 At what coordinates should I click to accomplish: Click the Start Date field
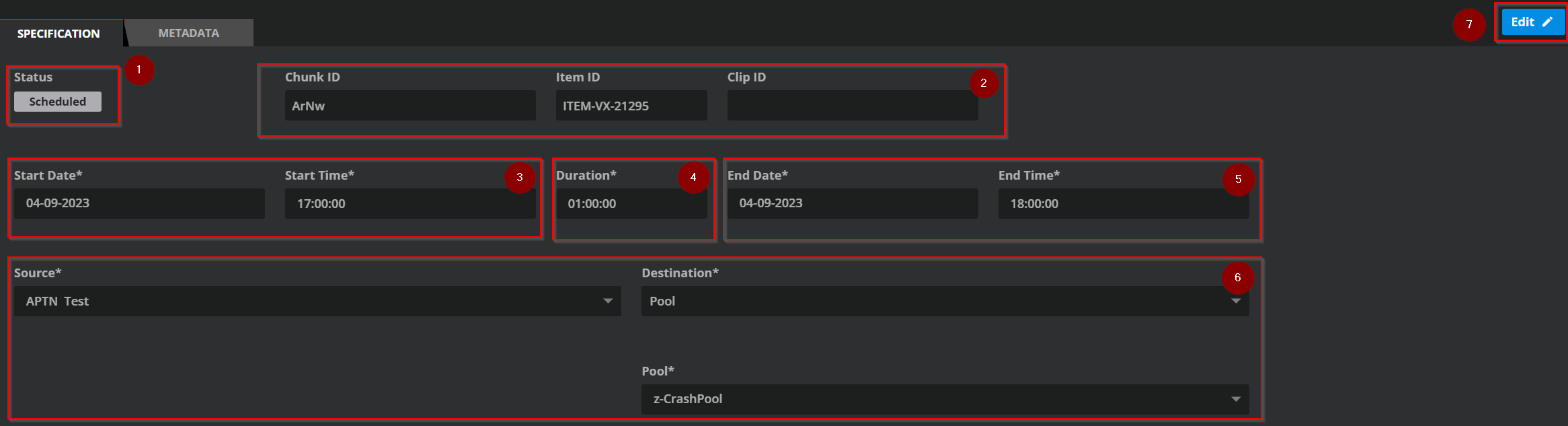click(139, 203)
